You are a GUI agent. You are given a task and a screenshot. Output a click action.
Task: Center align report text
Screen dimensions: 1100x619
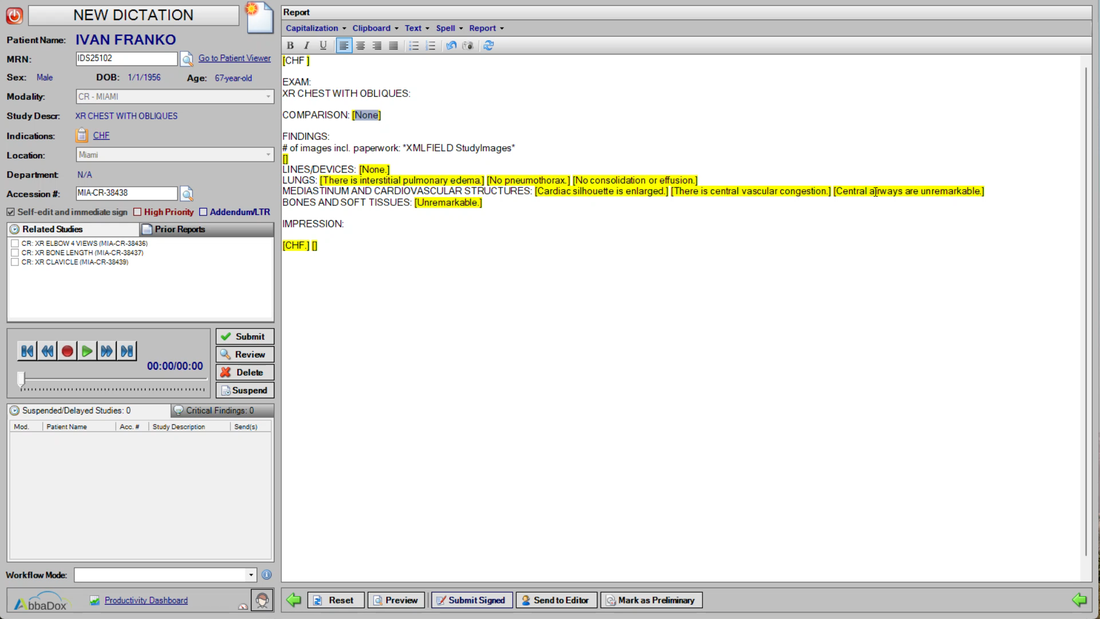361,46
